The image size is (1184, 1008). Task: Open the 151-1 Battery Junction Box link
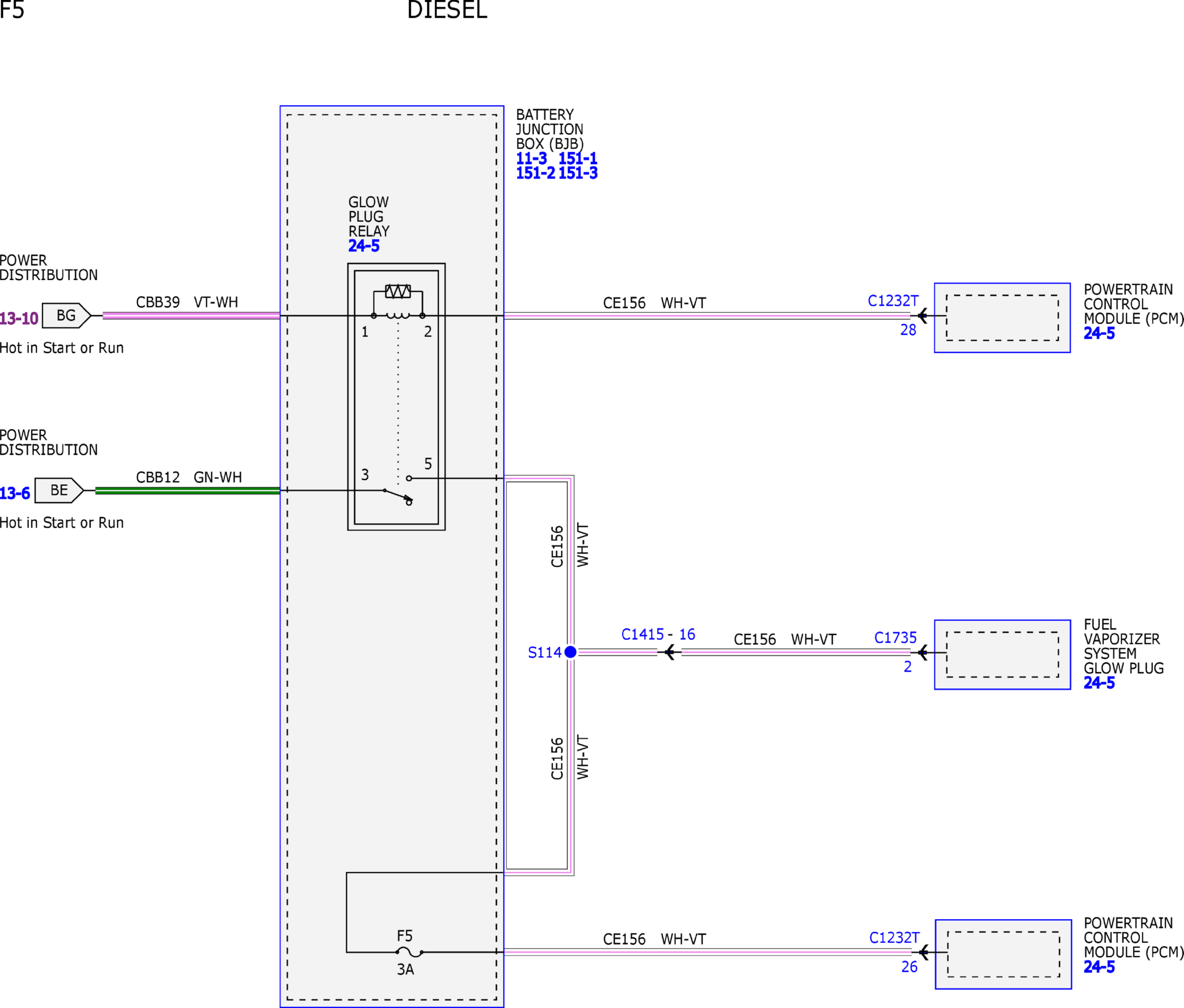578,158
